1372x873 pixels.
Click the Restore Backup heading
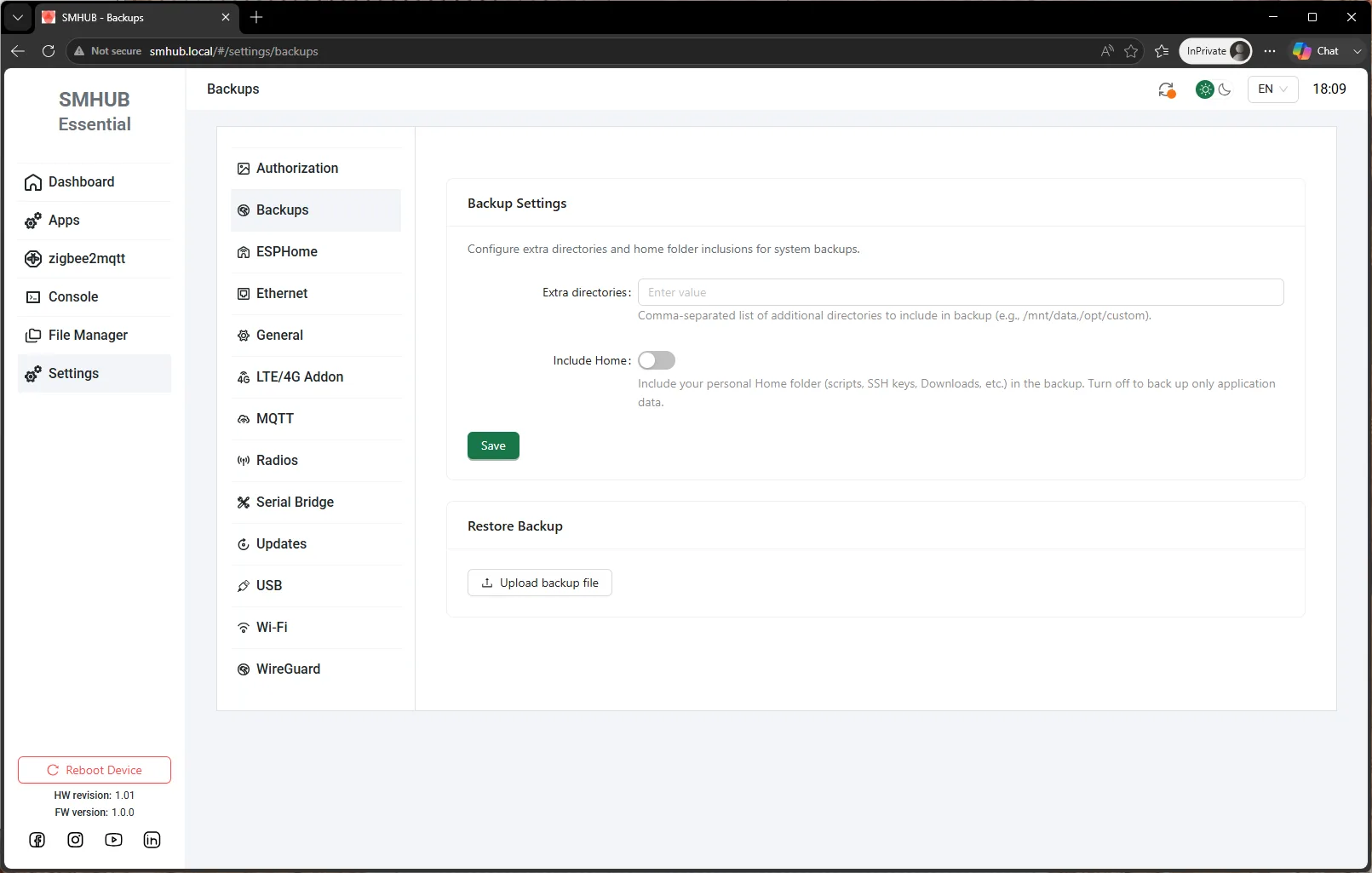(515, 526)
